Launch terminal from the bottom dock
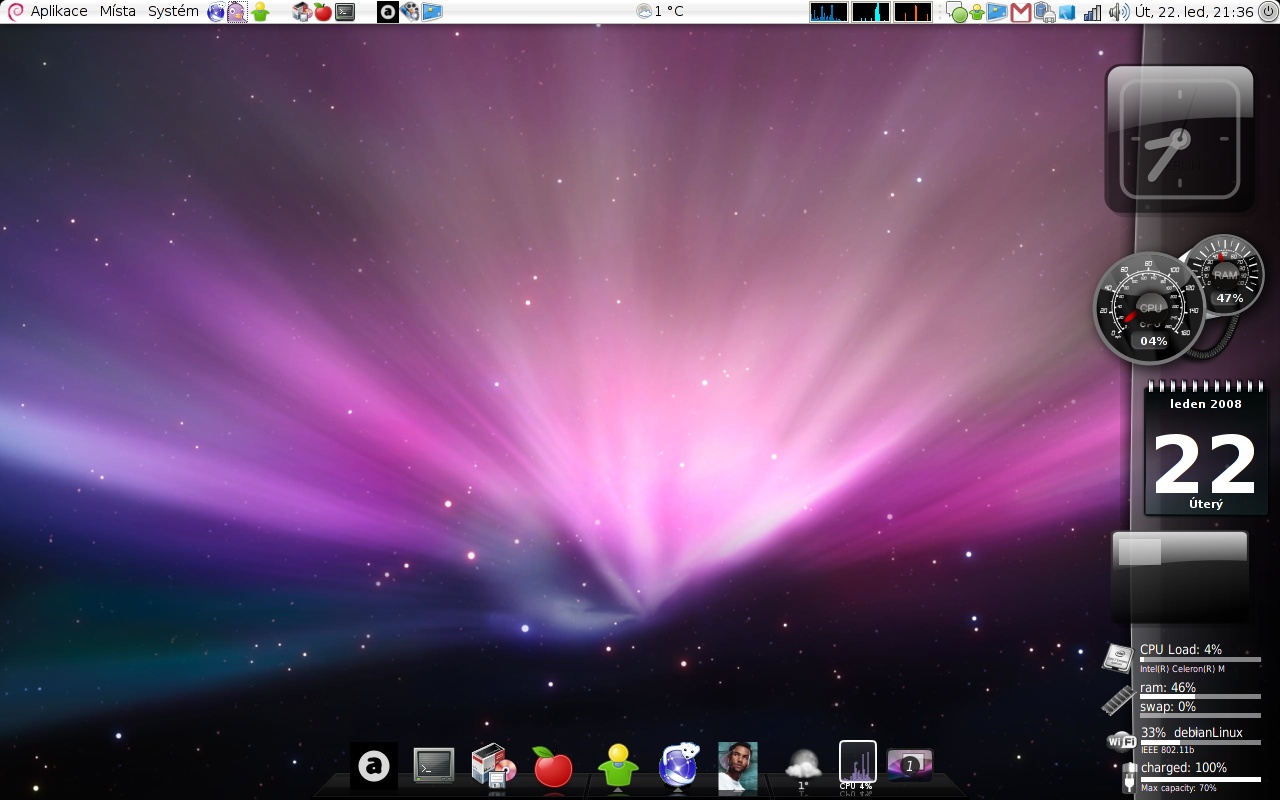The width and height of the screenshot is (1280, 800). [434, 766]
